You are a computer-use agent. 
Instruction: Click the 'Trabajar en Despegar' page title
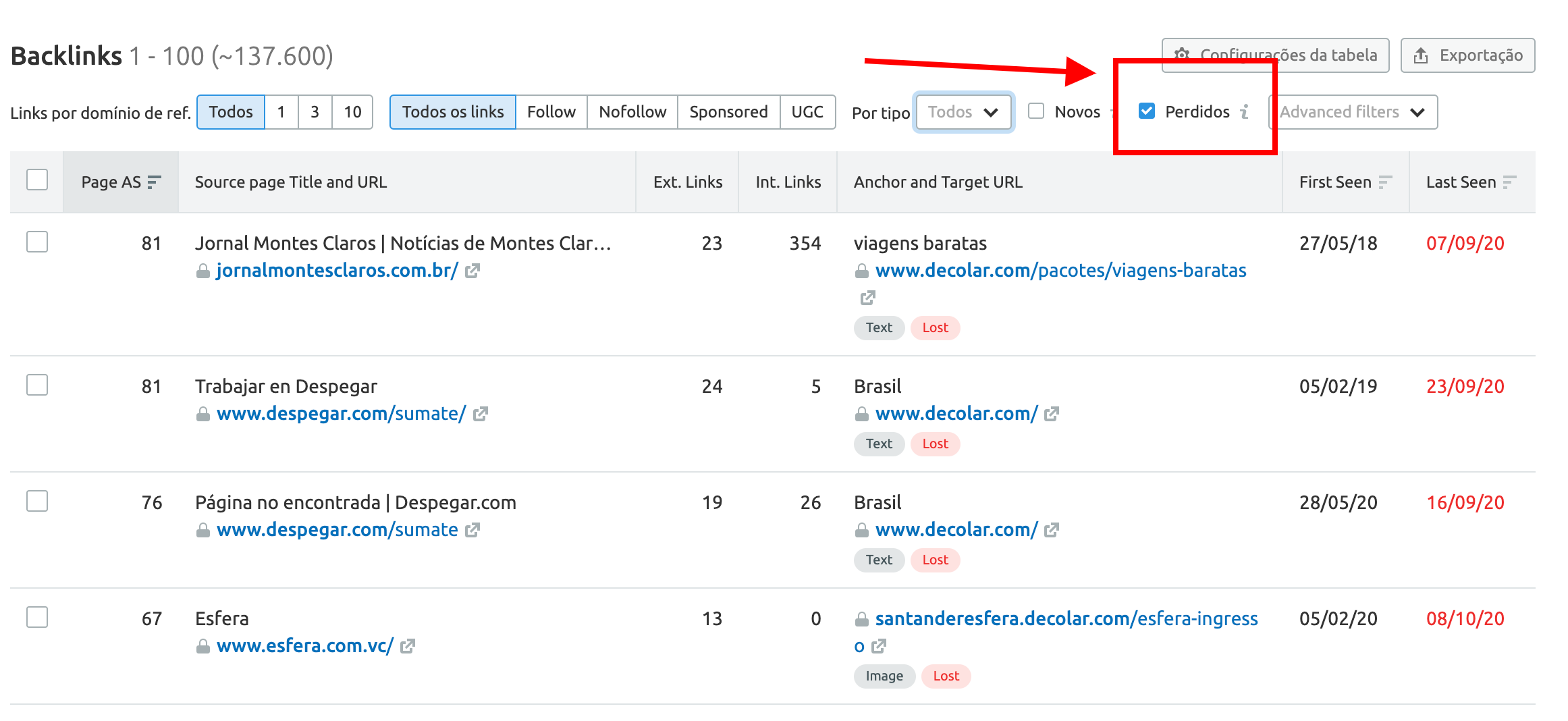(x=286, y=387)
